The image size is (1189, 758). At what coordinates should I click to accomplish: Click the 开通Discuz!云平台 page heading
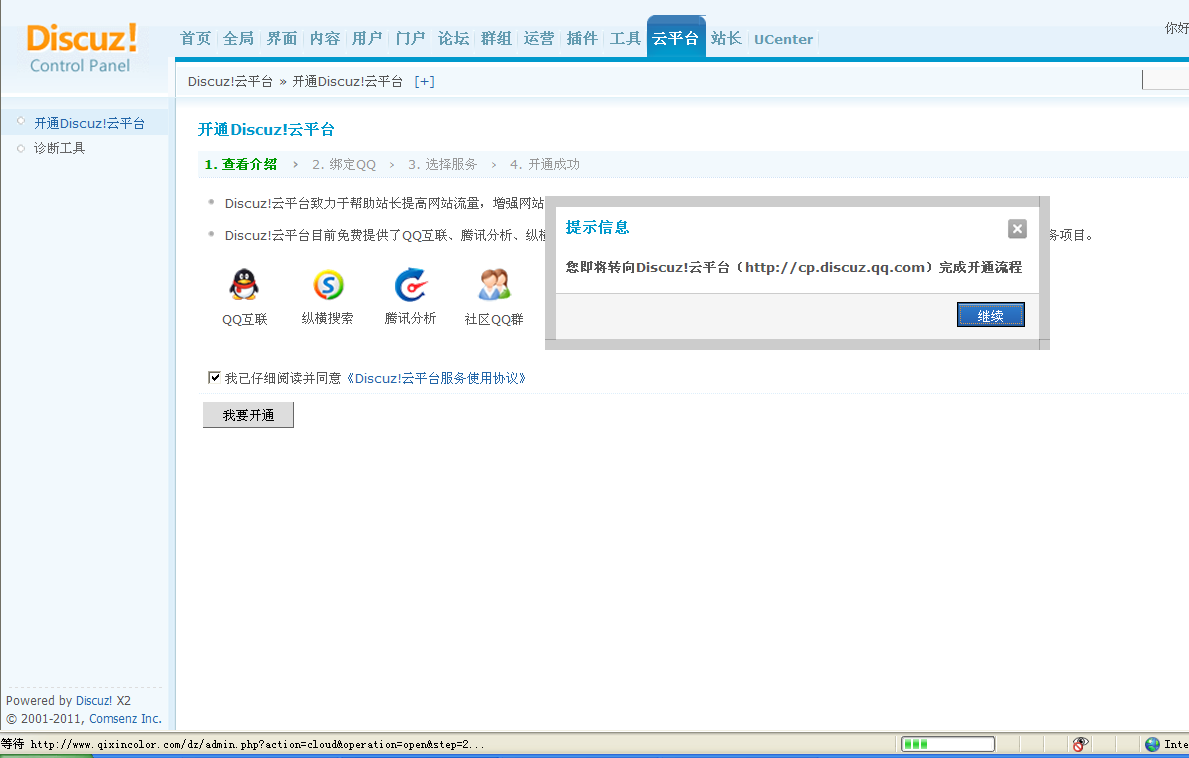[266, 130]
